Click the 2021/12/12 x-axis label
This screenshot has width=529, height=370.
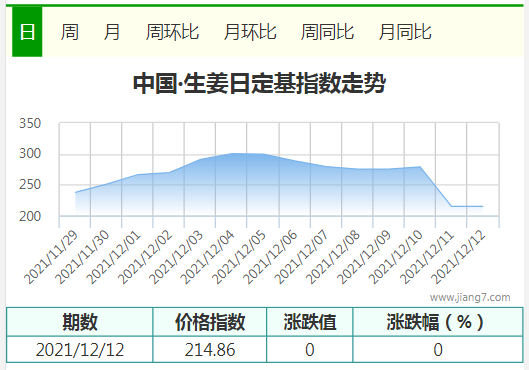click(x=458, y=257)
